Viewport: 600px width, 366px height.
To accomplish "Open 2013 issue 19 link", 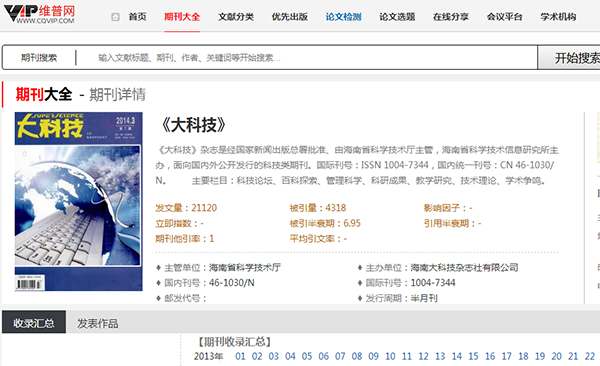I will pyautogui.click(x=540, y=356).
